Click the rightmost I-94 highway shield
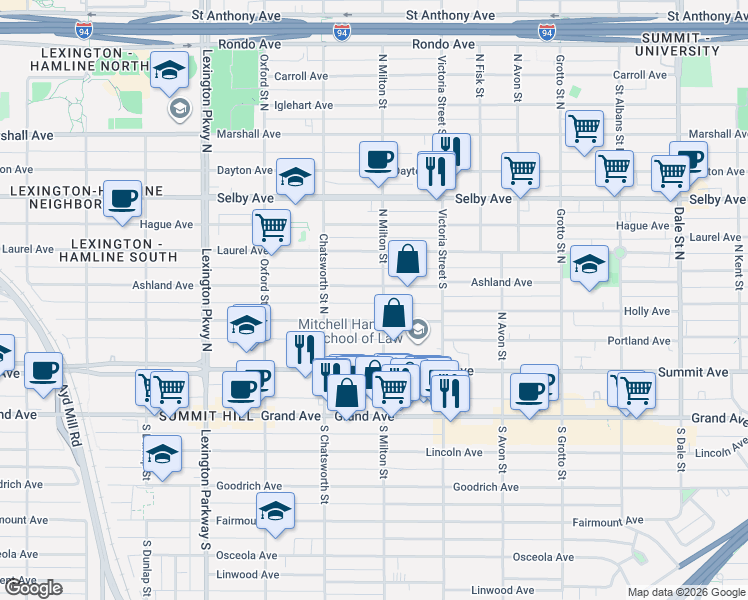The width and height of the screenshot is (748, 600). 547,32
